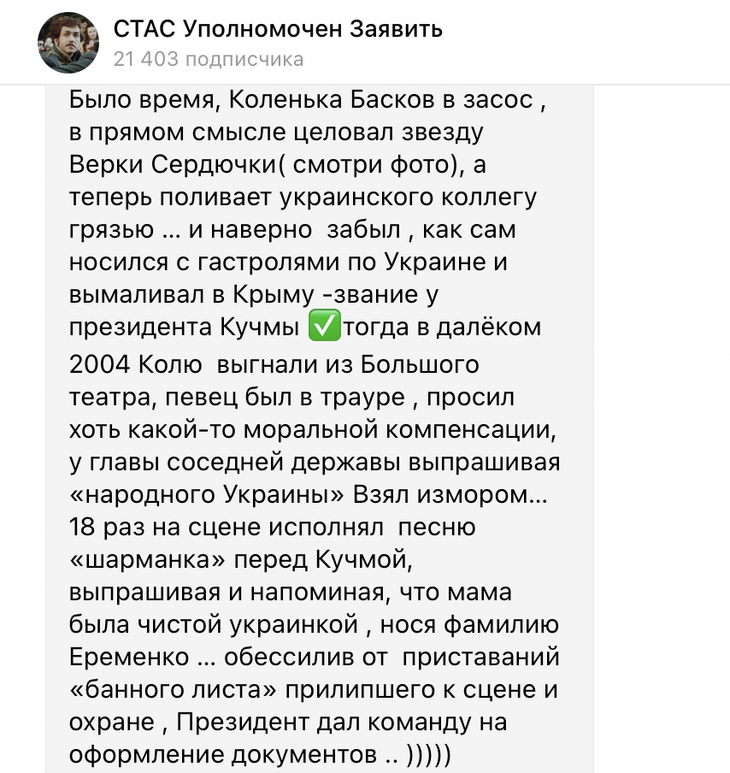Image resolution: width=730 pixels, height=773 pixels.
Task: Click the words президента Кучмы
Action: pos(187,328)
